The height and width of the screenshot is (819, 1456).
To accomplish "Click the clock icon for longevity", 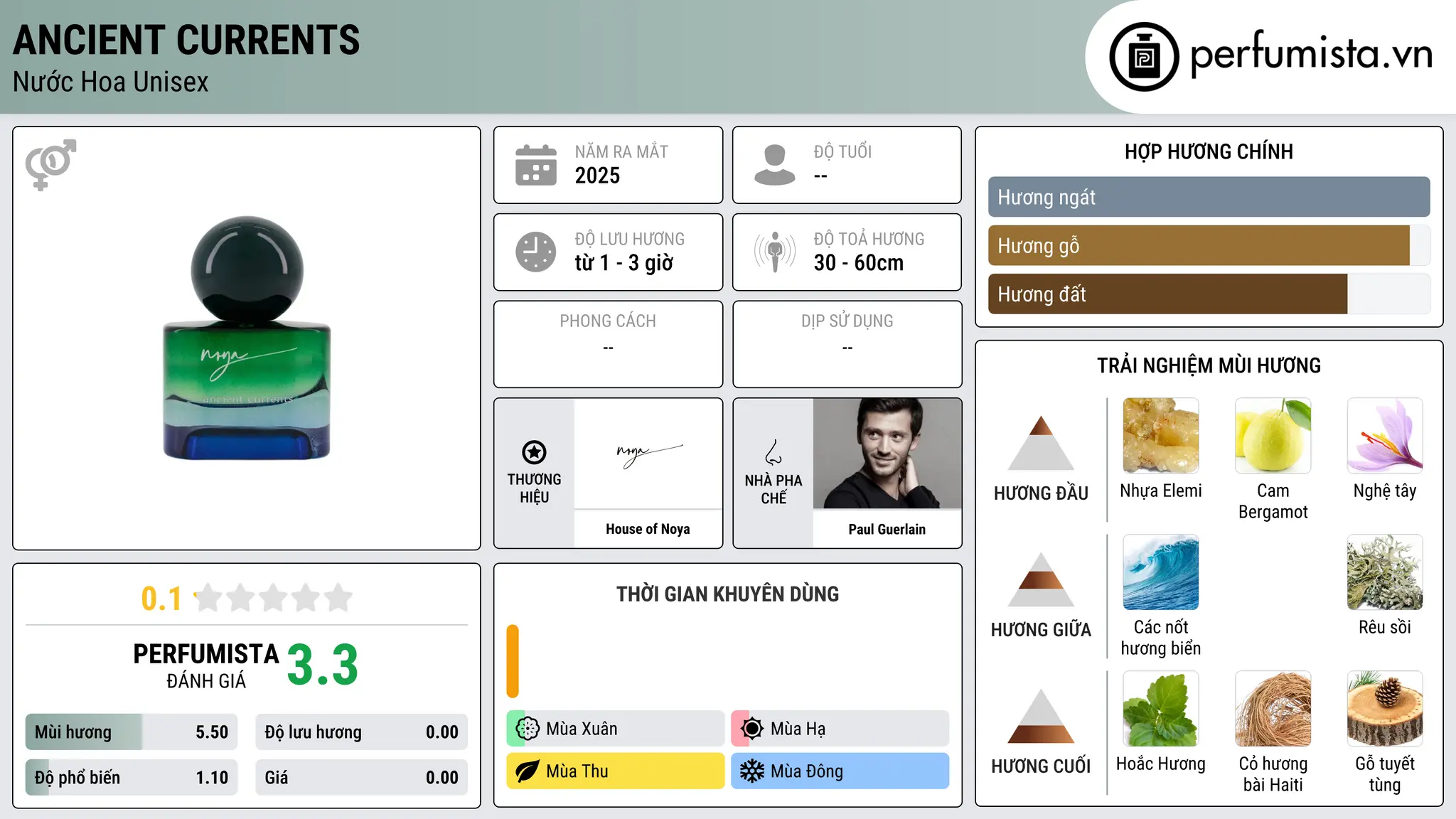I will (536, 252).
